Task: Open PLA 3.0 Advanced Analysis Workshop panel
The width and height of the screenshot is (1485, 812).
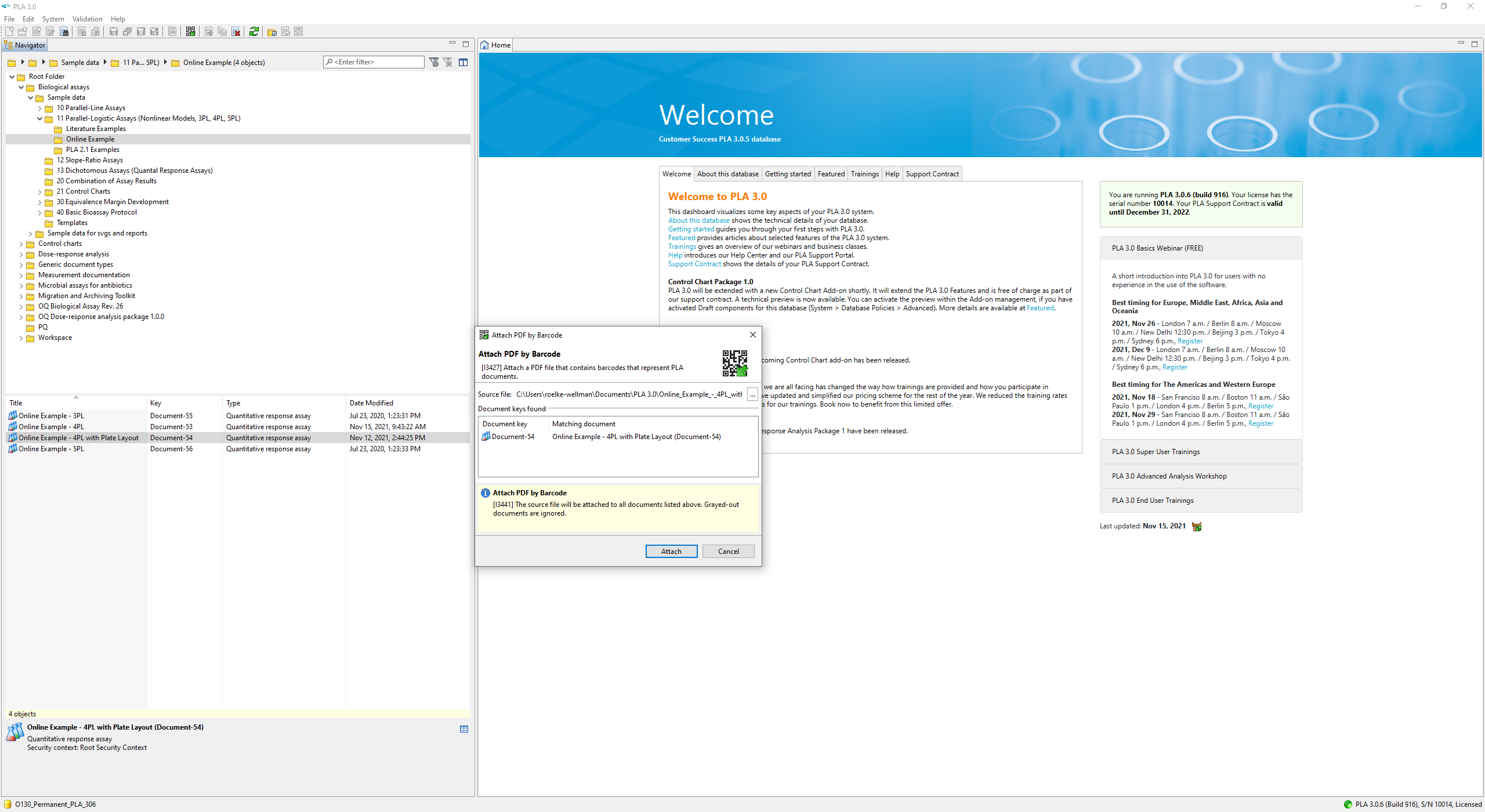Action: (x=1201, y=476)
